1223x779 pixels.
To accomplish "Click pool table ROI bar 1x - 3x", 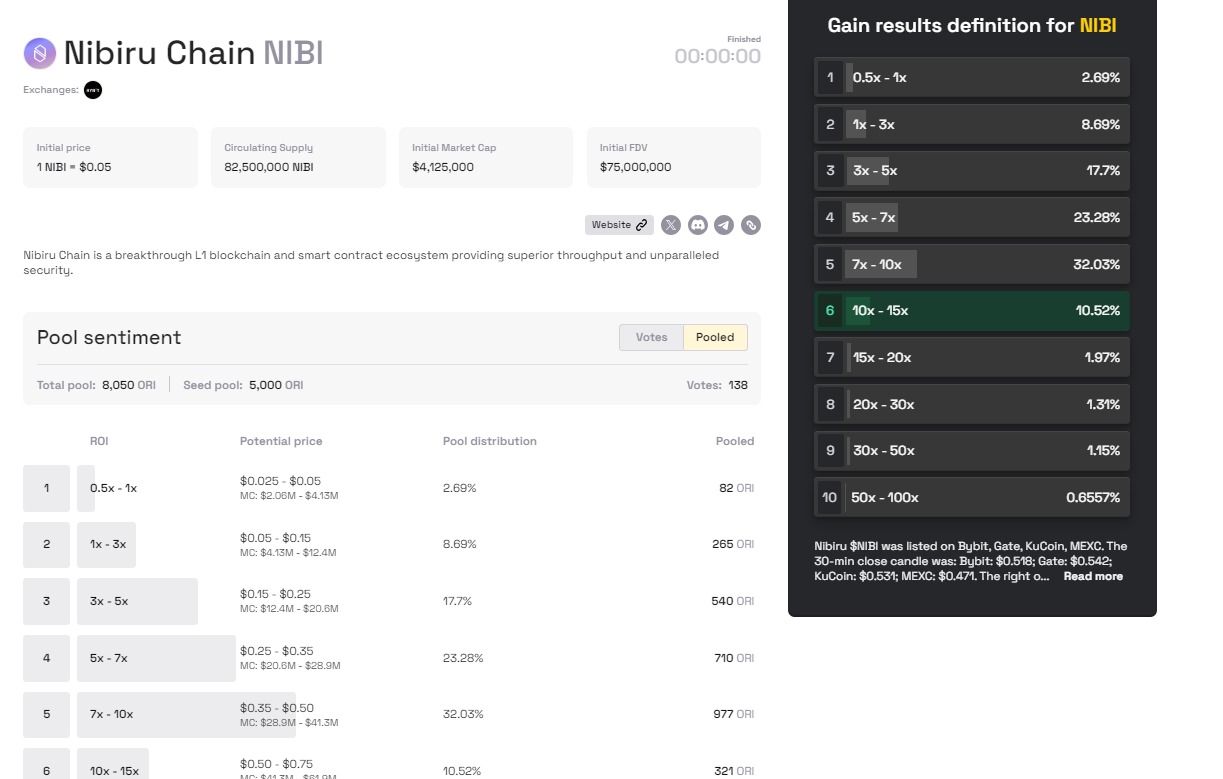I will 106,545.
